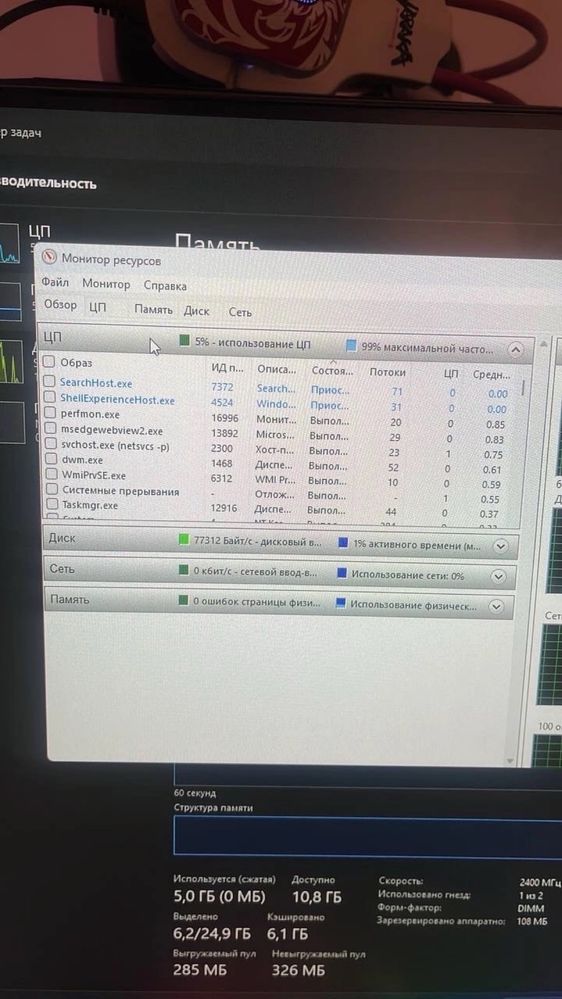Viewport: 562px width, 999px height.
Task: Open the Монитор menu
Action: click(x=106, y=284)
